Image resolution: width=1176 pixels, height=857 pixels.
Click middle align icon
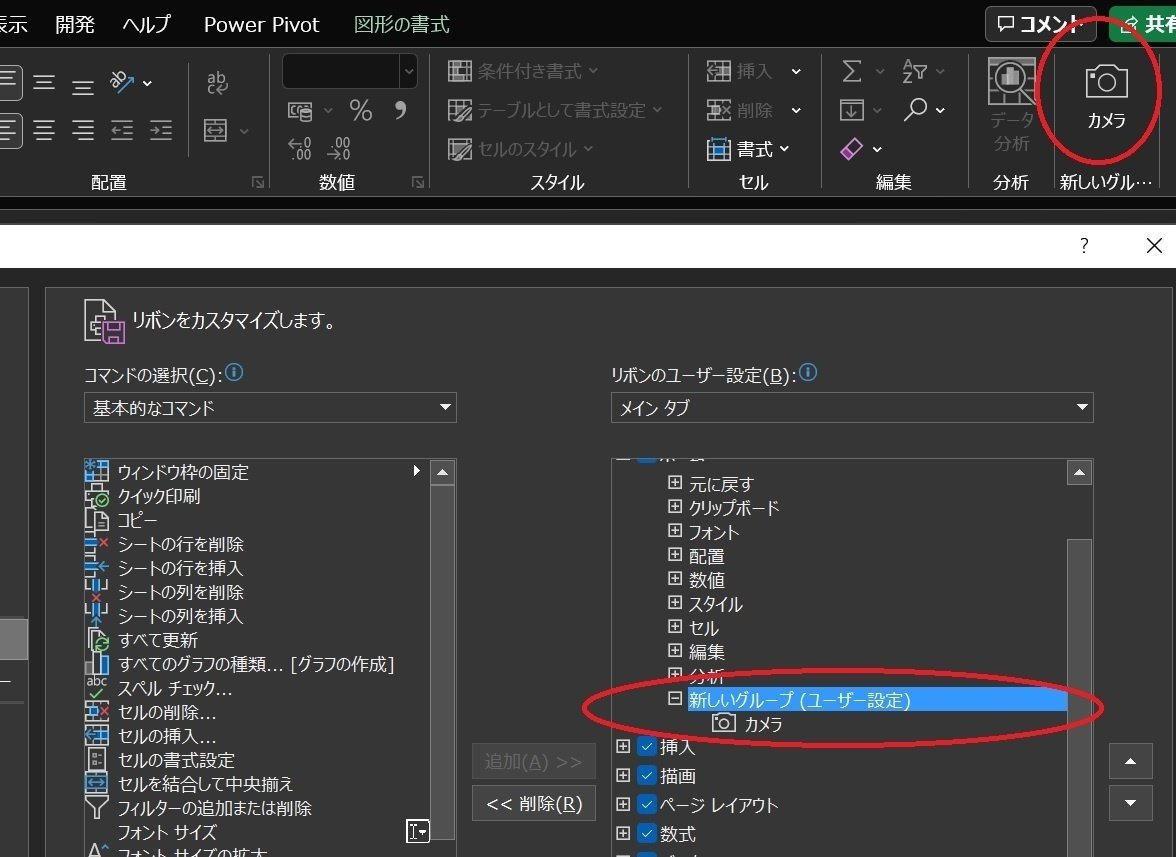point(44,82)
